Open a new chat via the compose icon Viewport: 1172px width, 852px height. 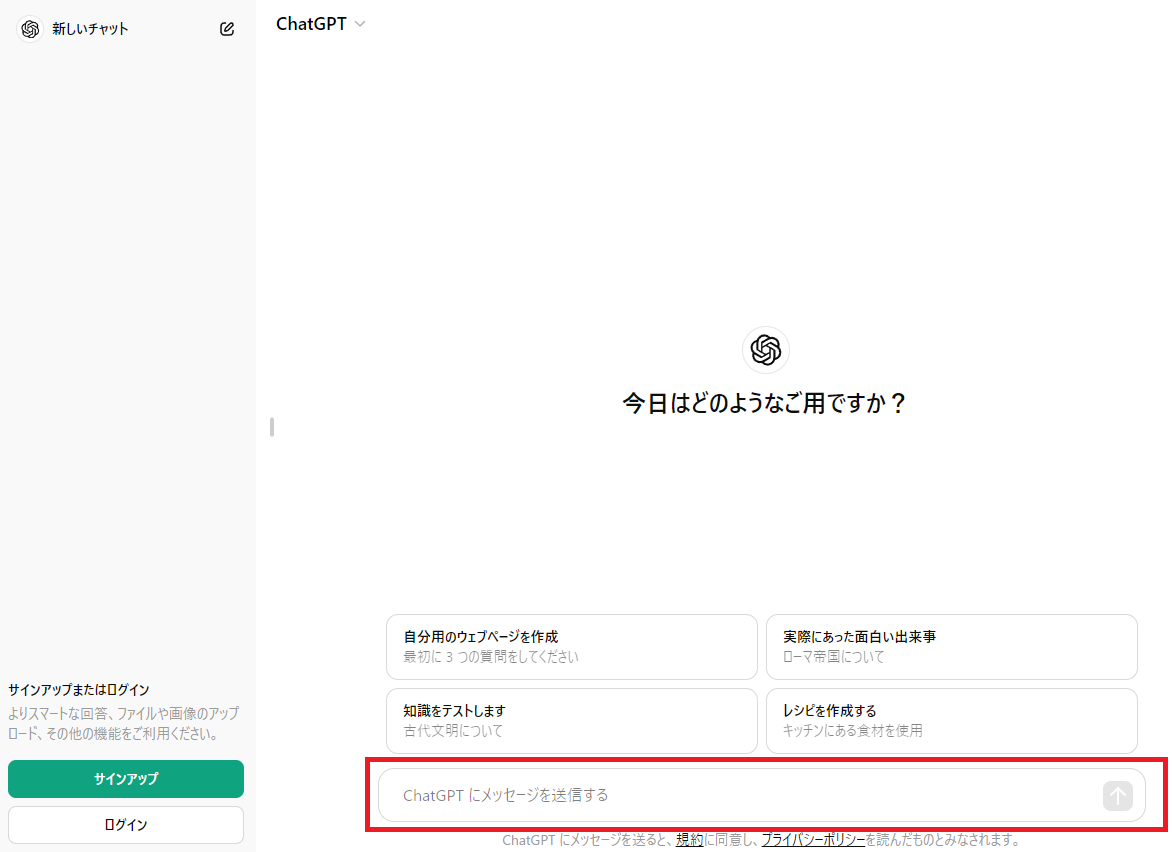[x=227, y=29]
